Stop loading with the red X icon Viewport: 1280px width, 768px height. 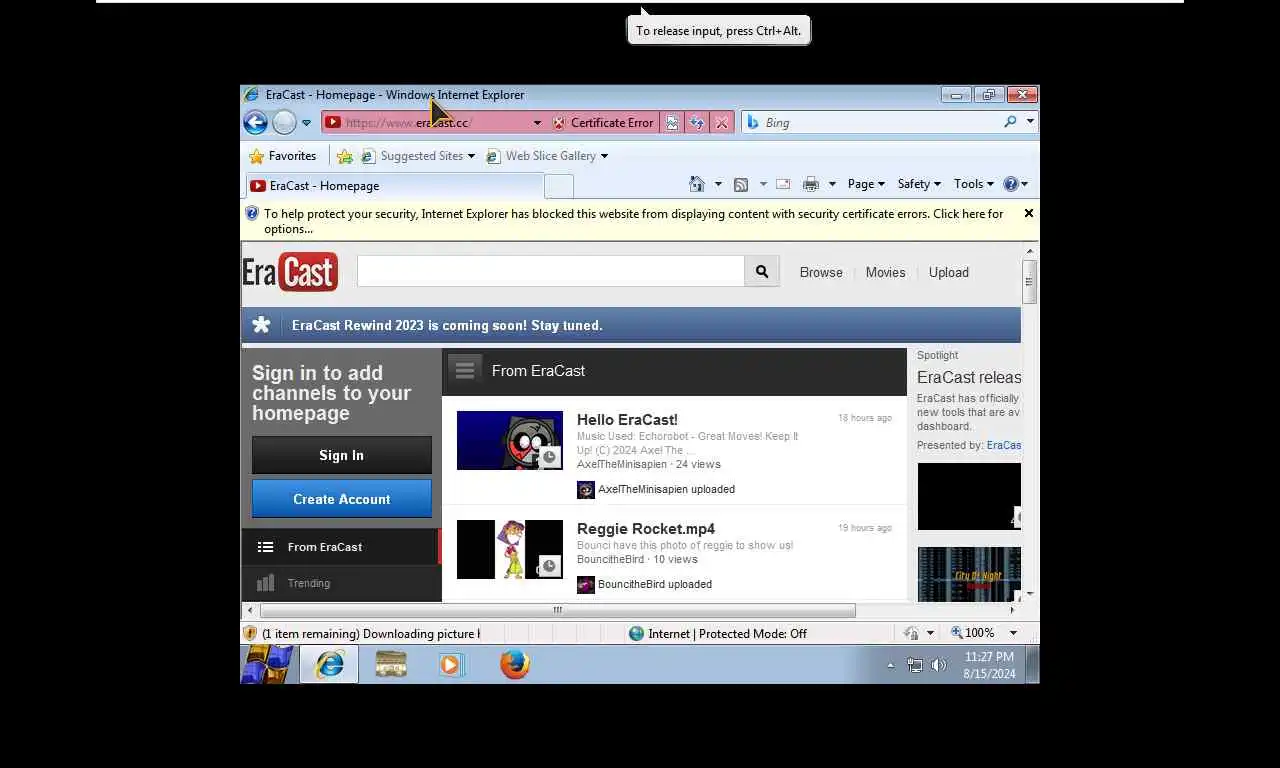tap(722, 122)
